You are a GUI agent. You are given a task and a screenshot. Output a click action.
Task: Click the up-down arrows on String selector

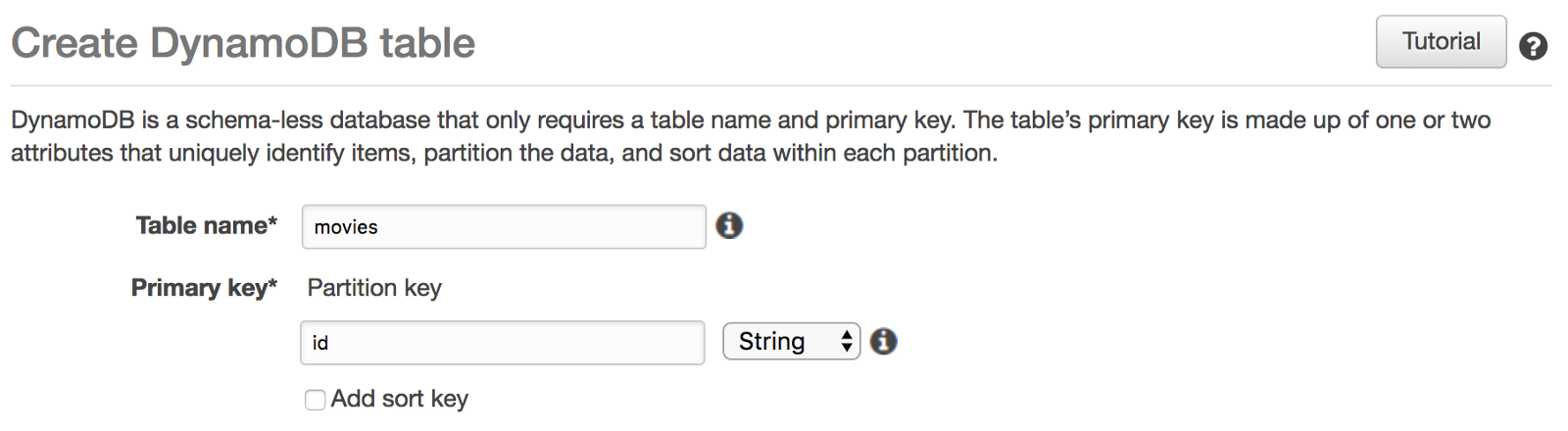[x=847, y=341]
